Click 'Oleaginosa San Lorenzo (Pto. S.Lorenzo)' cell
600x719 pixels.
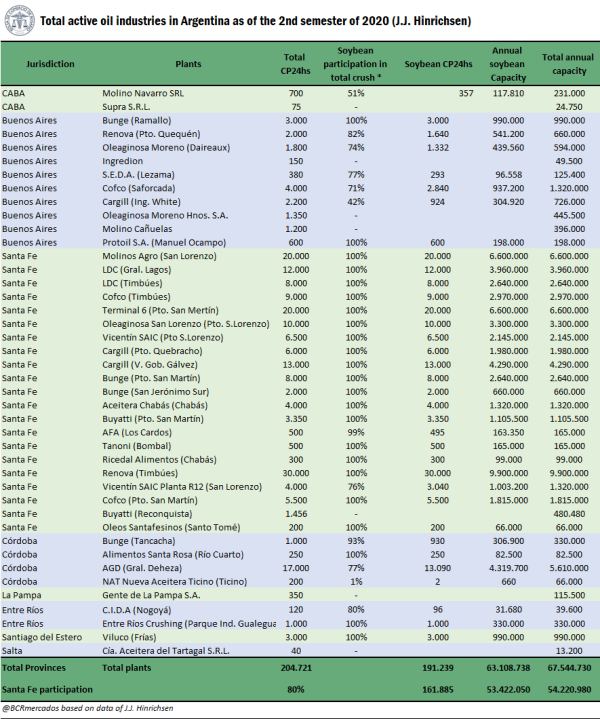(x=186, y=324)
